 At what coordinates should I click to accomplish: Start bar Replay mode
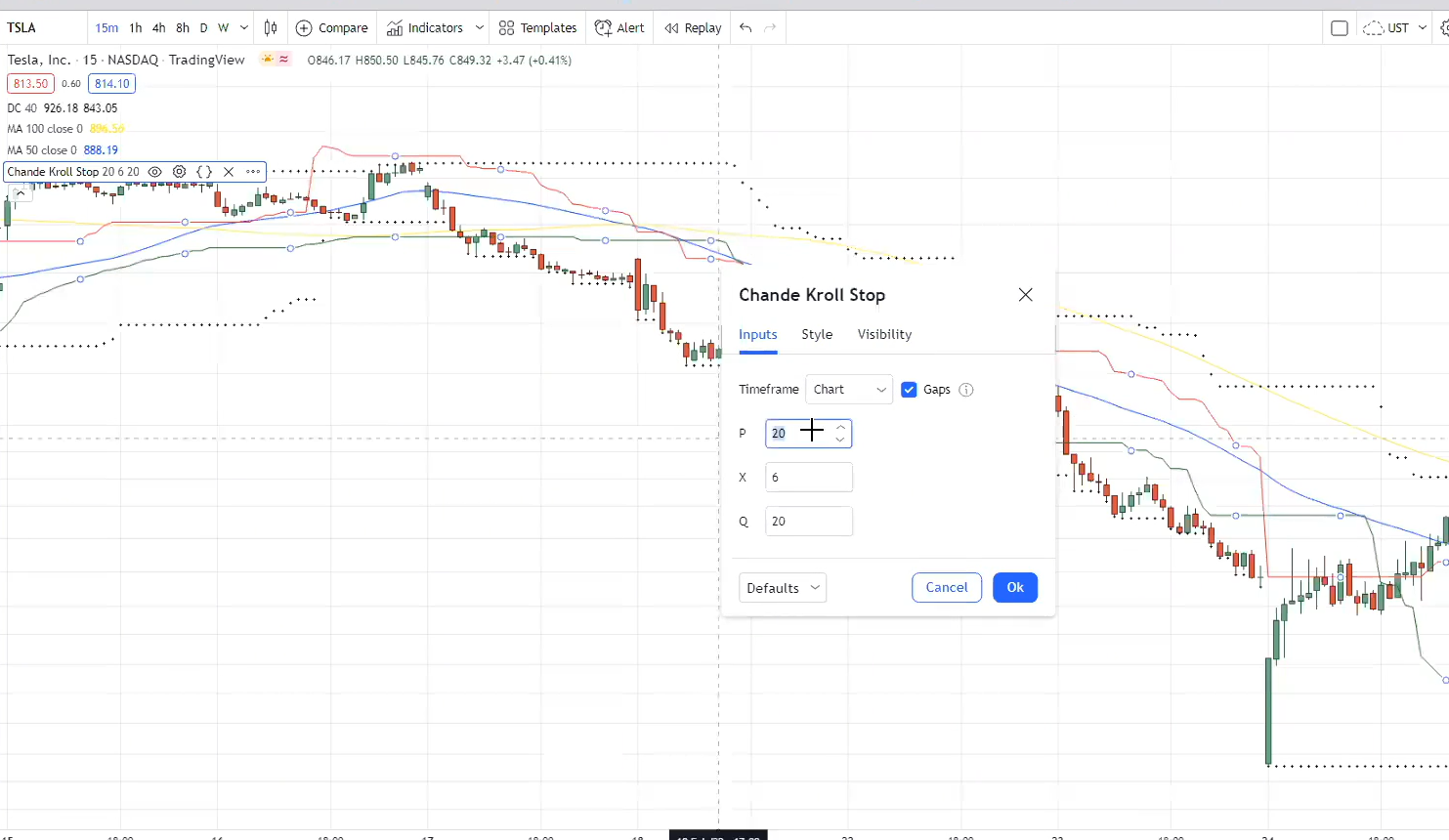[x=693, y=27]
